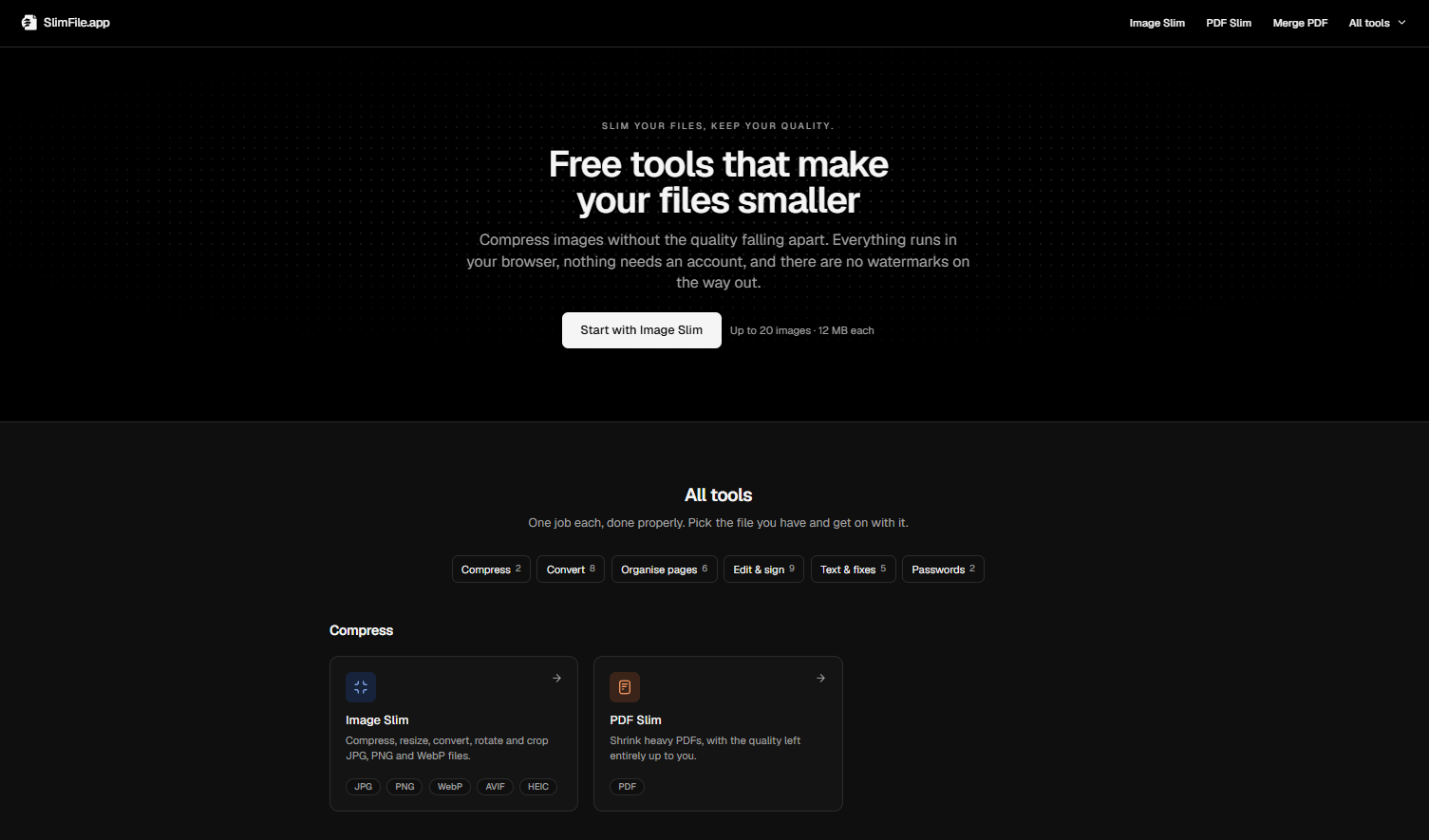The height and width of the screenshot is (840, 1429).
Task: Open the Image Slim tool card title
Action: point(377,720)
